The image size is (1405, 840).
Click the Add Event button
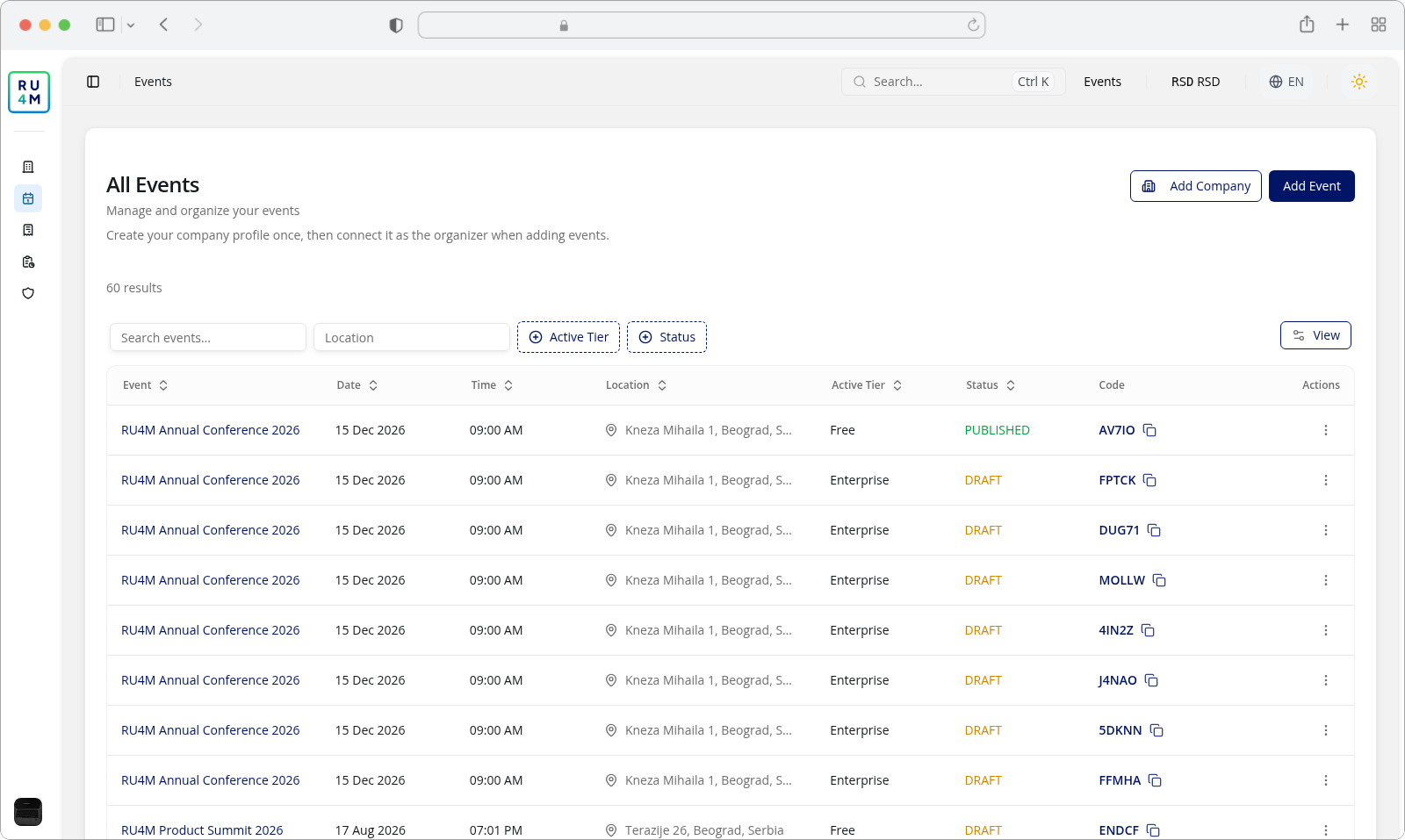pos(1312,186)
